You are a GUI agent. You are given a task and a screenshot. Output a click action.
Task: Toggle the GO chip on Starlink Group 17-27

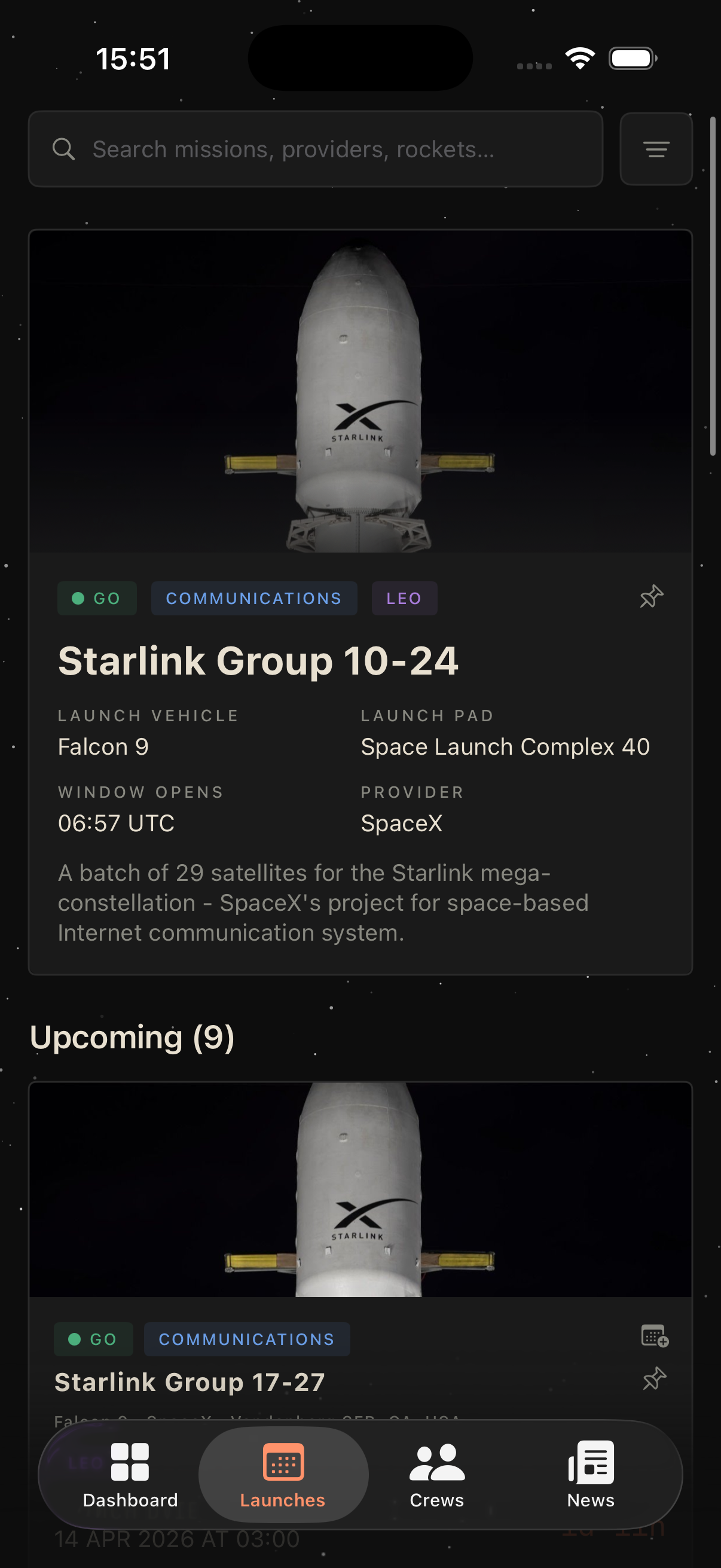pyautogui.click(x=93, y=1339)
